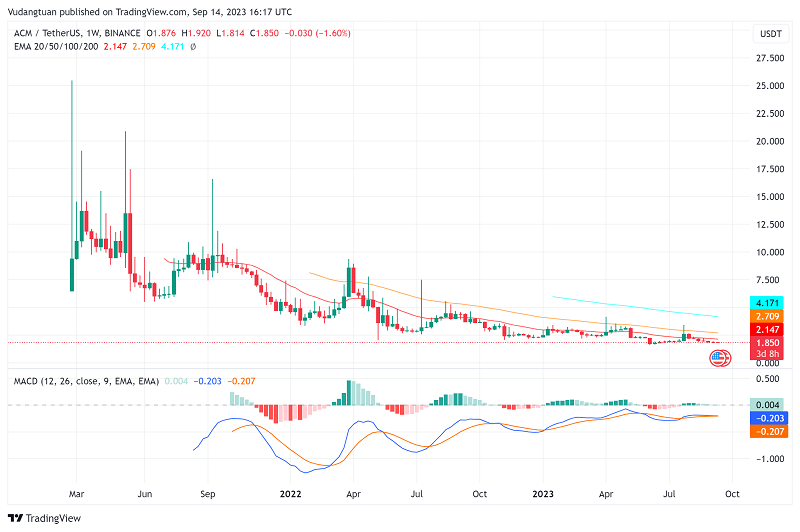This screenshot has width=800, height=532.
Task: Click the 1.850 current price label
Action: (770, 342)
